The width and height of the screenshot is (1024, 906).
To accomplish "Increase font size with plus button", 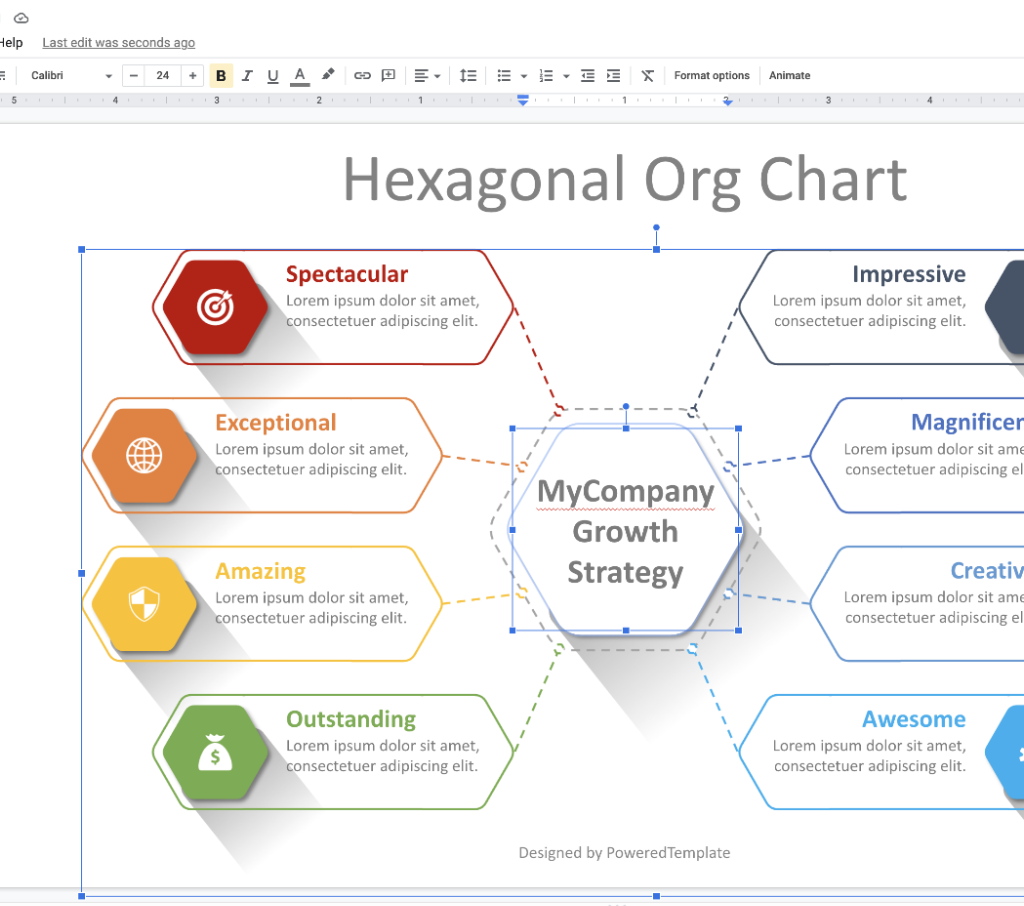I will click(x=193, y=76).
